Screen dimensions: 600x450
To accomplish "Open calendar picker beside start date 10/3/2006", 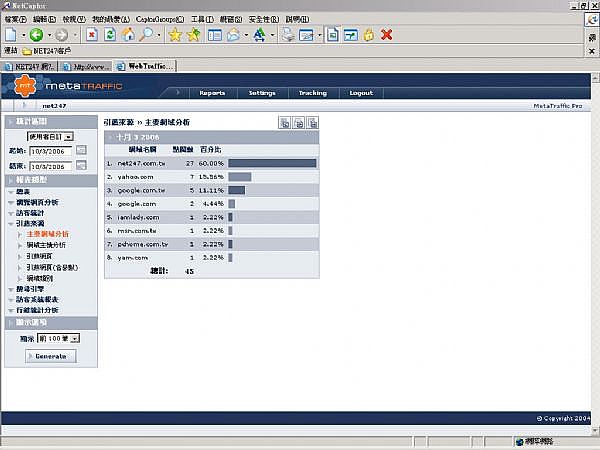I will click(81, 150).
